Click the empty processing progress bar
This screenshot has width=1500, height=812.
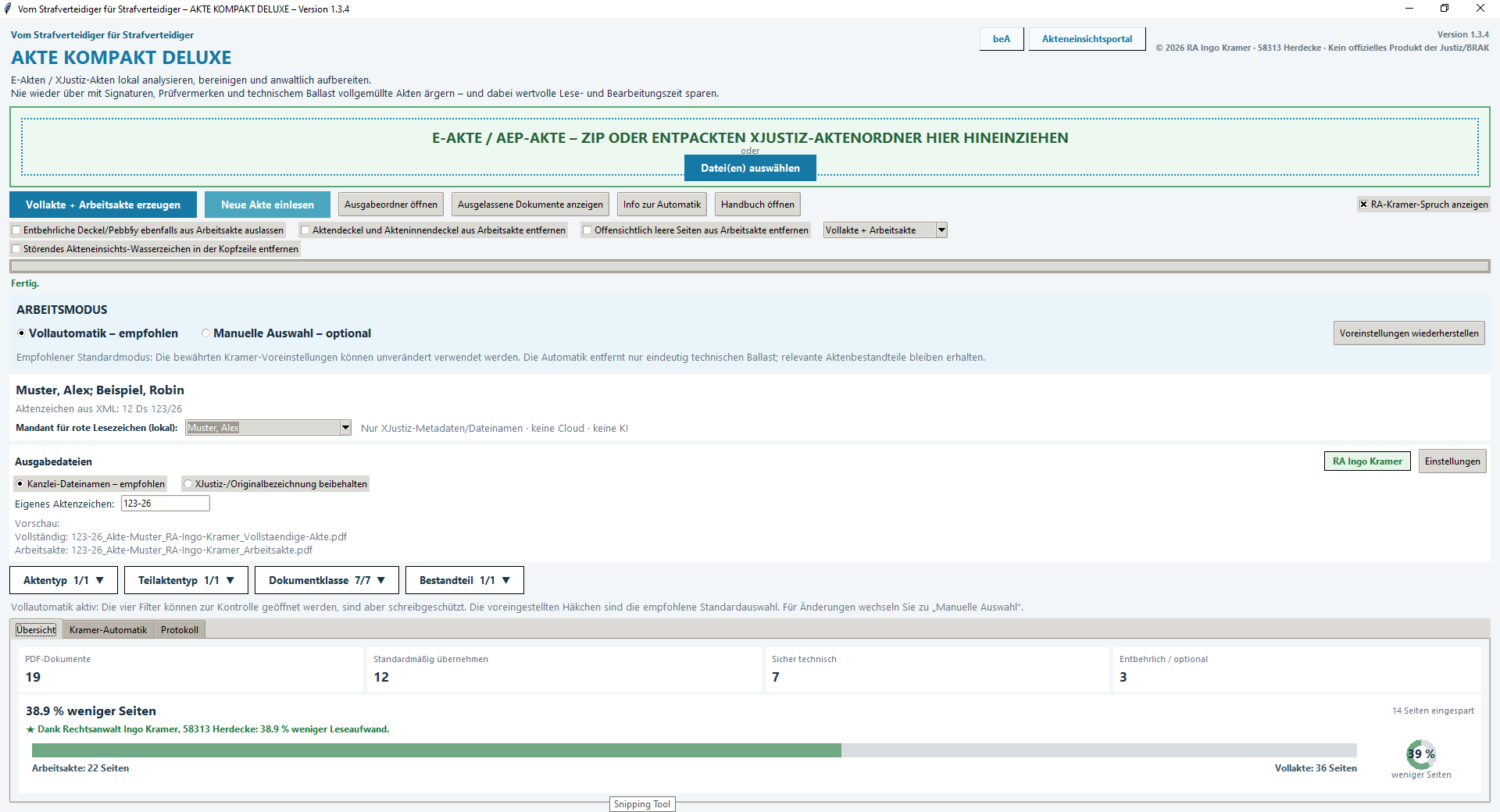point(750,266)
